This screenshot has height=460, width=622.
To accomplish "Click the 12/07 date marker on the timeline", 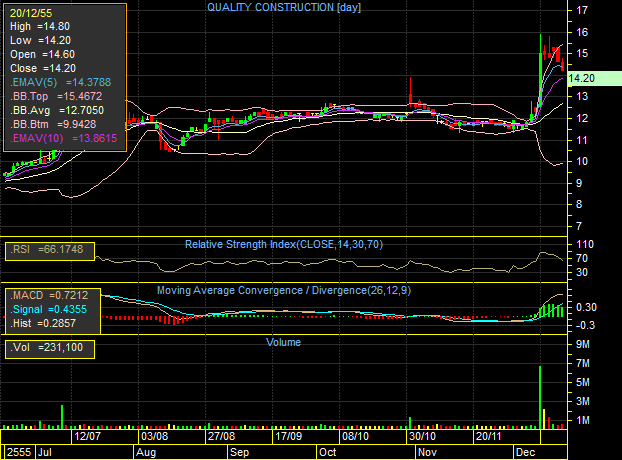I will (x=88, y=437).
